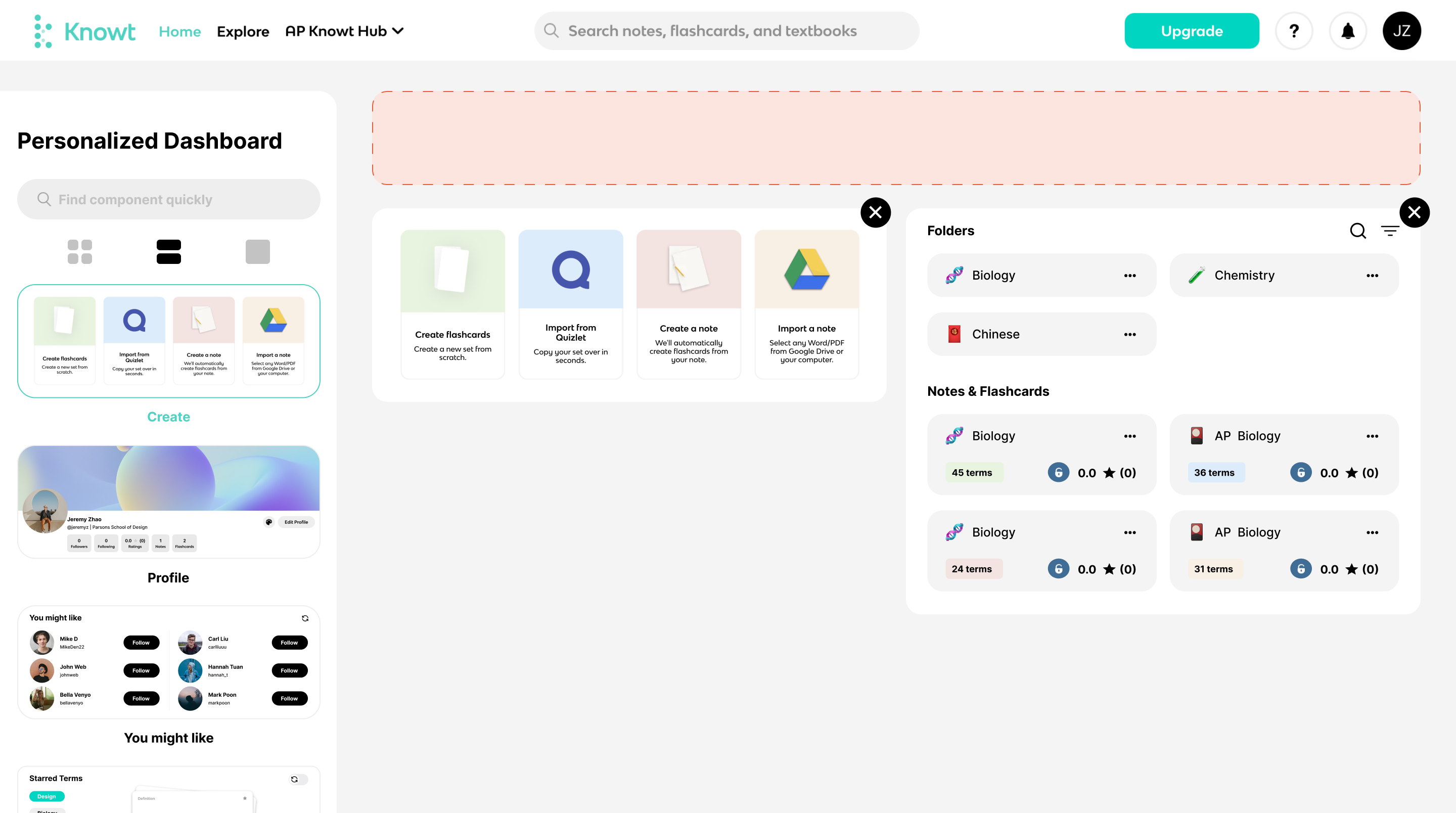
Task: Follow Mike D
Action: [x=142, y=642]
